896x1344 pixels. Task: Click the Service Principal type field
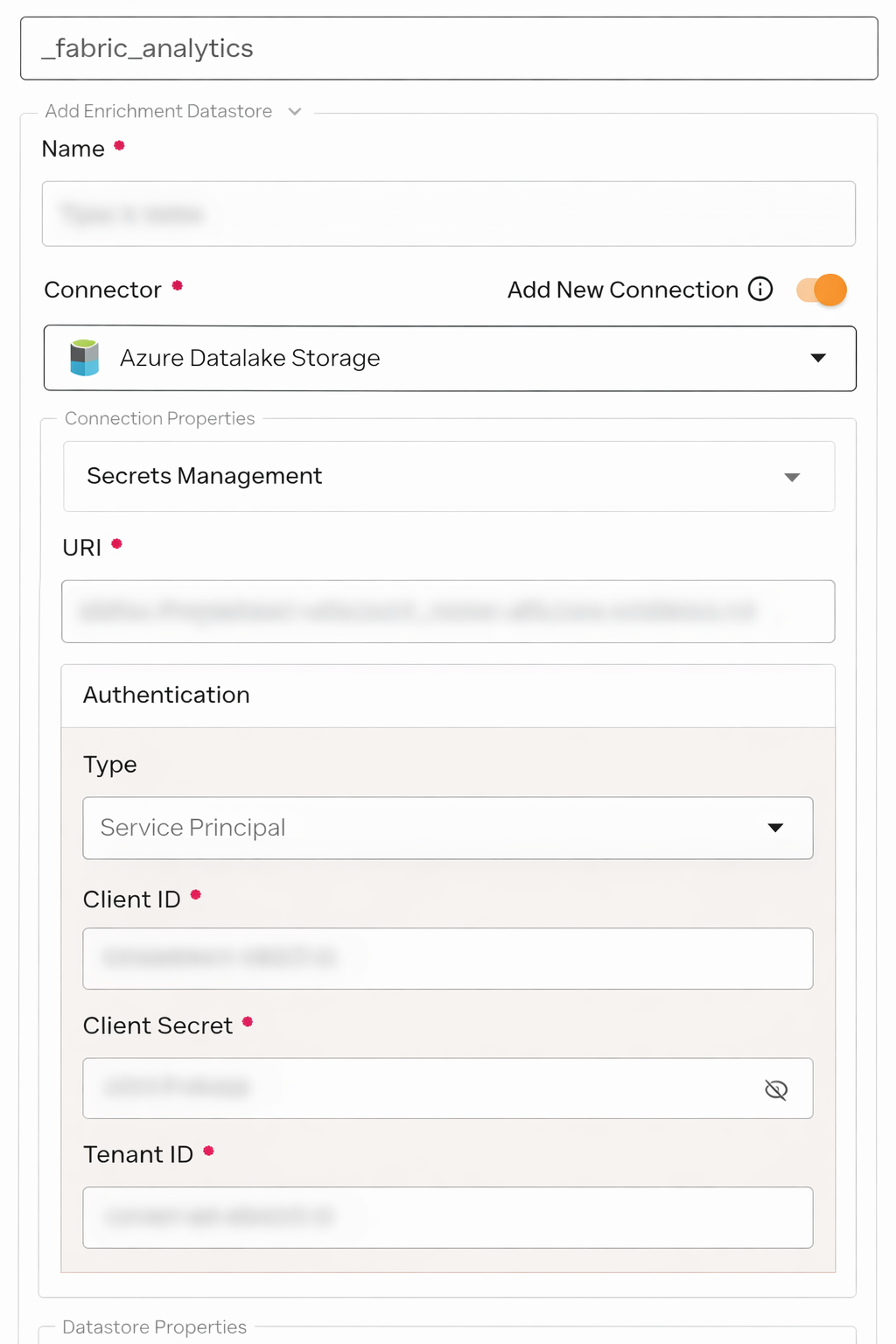click(x=420, y=828)
